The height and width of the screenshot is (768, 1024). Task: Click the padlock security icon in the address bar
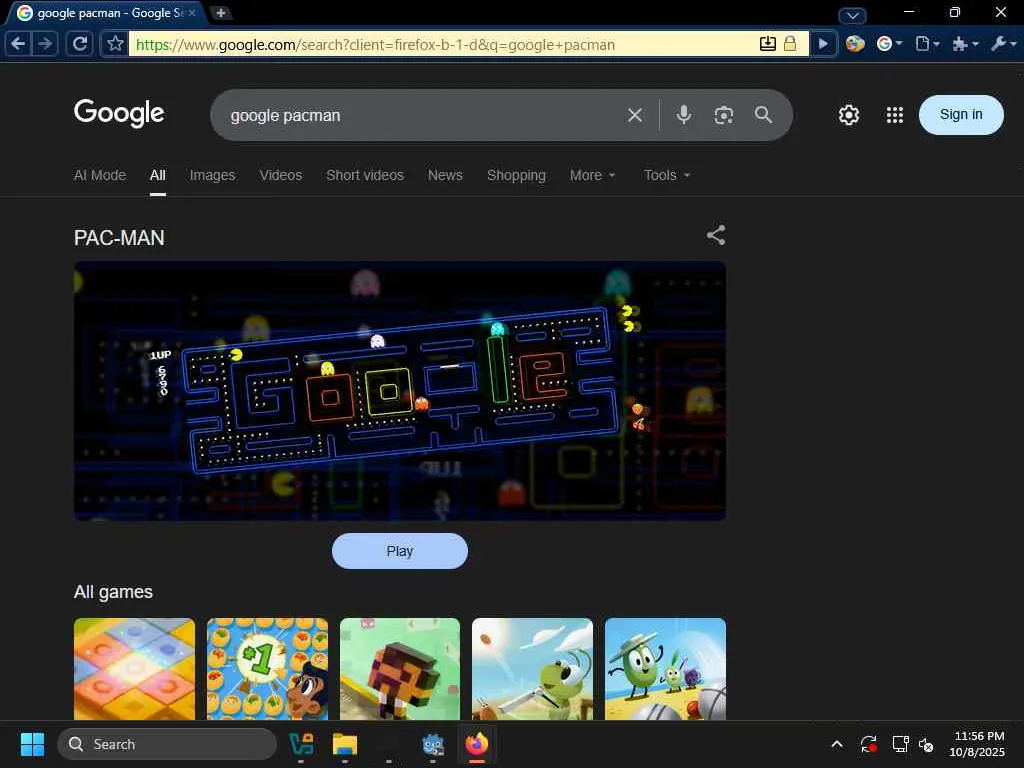tap(790, 44)
